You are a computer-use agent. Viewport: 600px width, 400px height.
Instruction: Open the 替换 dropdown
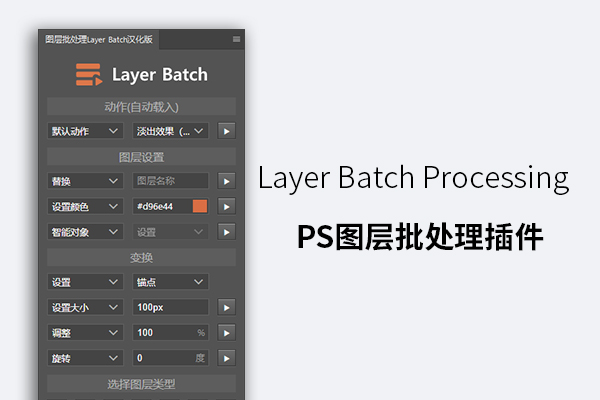(x=85, y=181)
